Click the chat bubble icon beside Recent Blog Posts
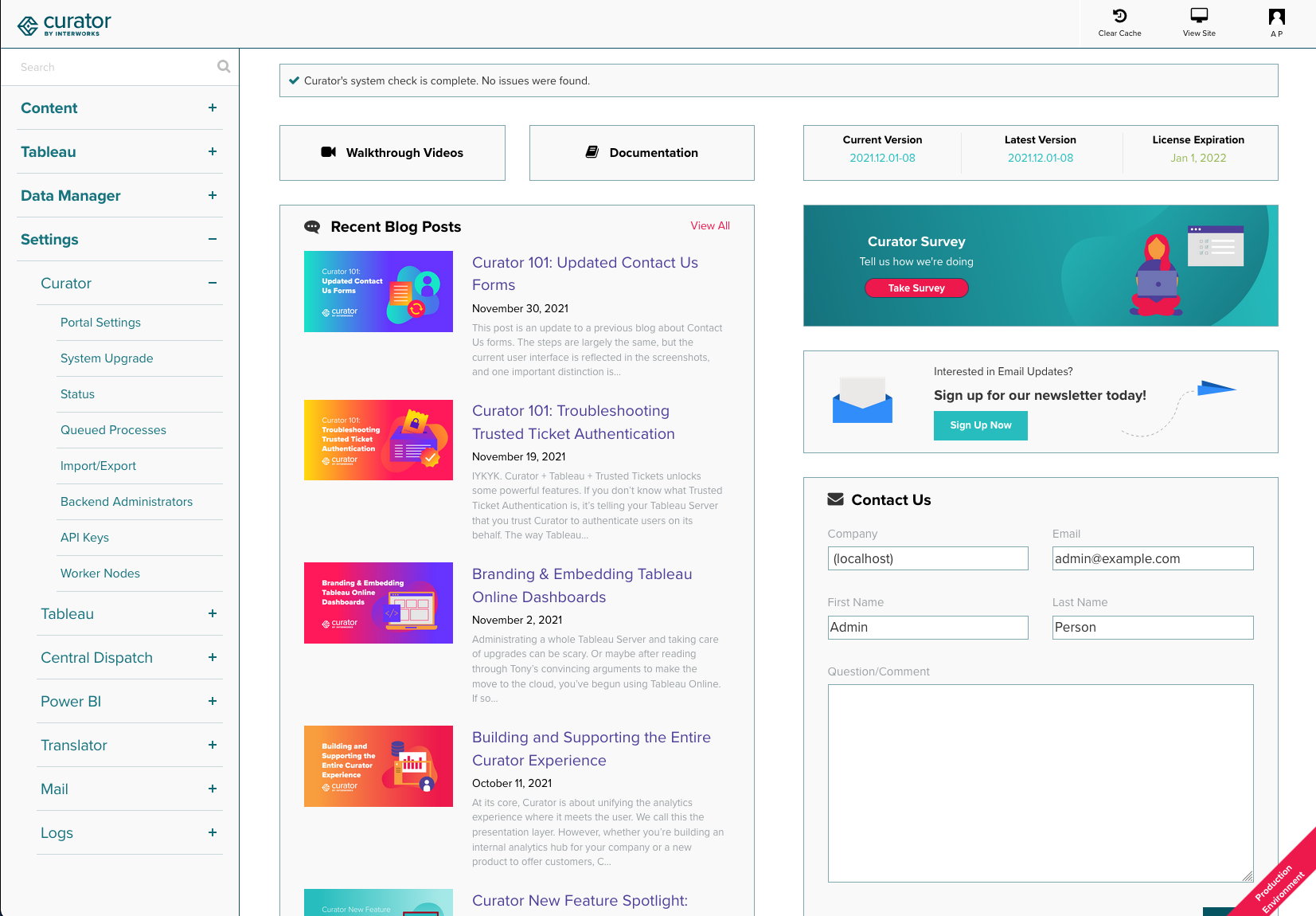The height and width of the screenshot is (916, 1316). (312, 227)
